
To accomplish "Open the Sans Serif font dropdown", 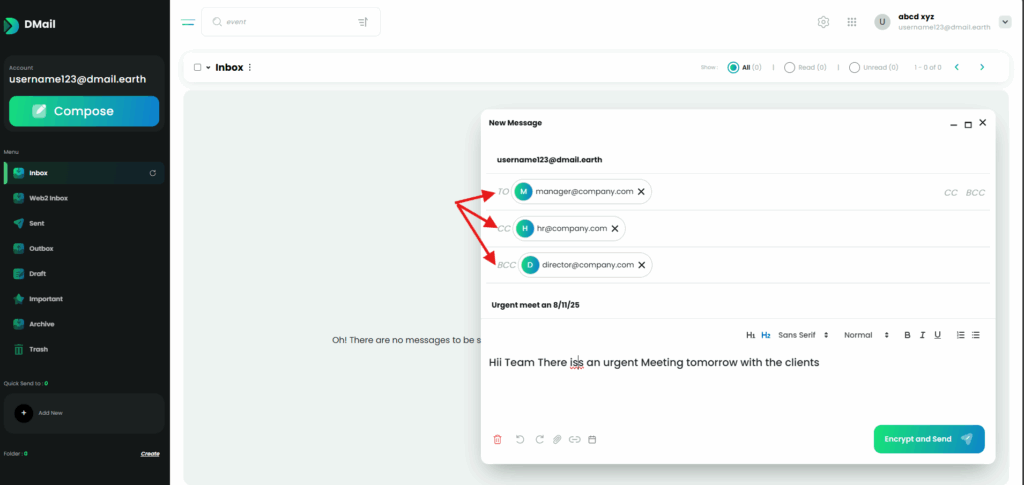I will pos(804,335).
